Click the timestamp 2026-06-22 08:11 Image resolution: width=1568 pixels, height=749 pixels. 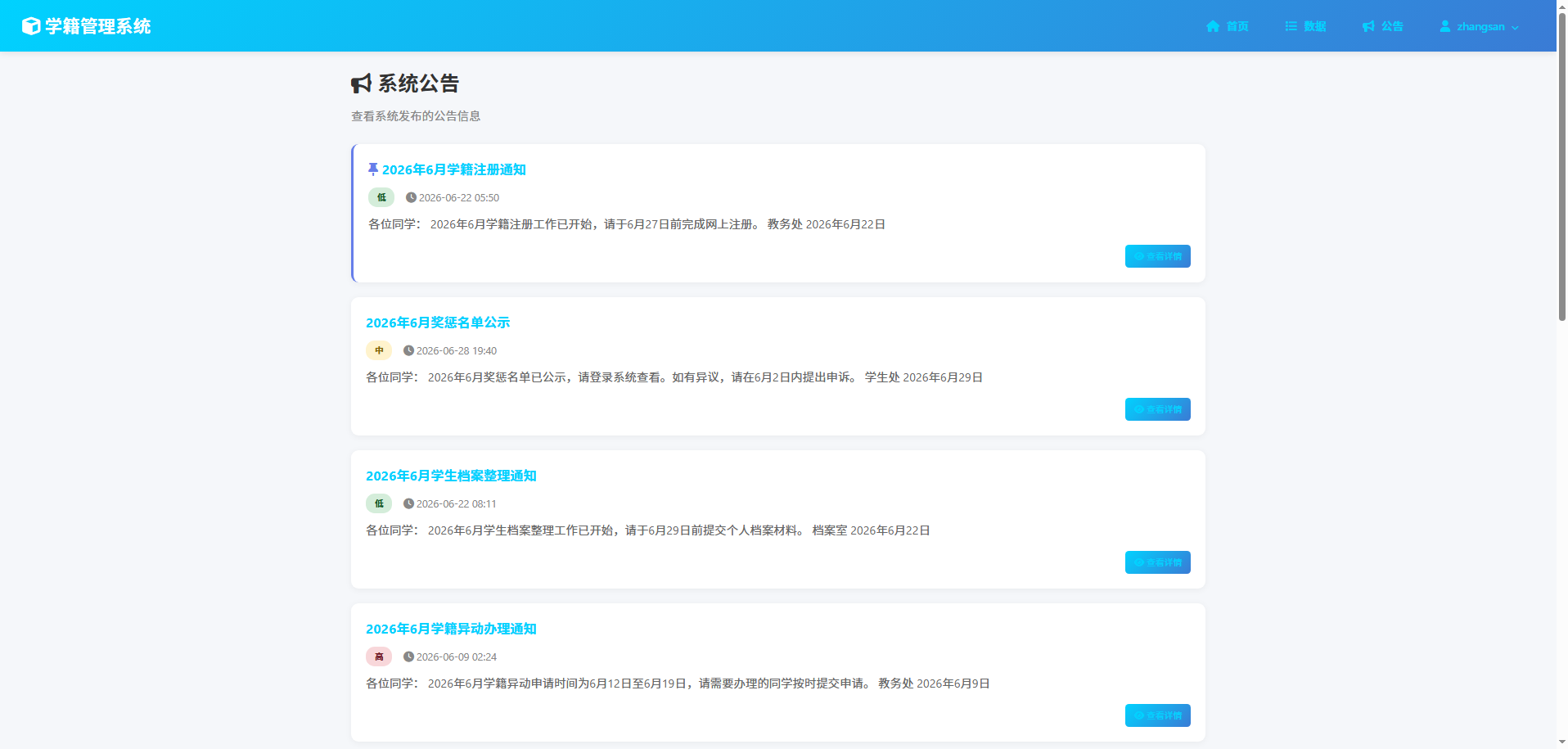457,503
